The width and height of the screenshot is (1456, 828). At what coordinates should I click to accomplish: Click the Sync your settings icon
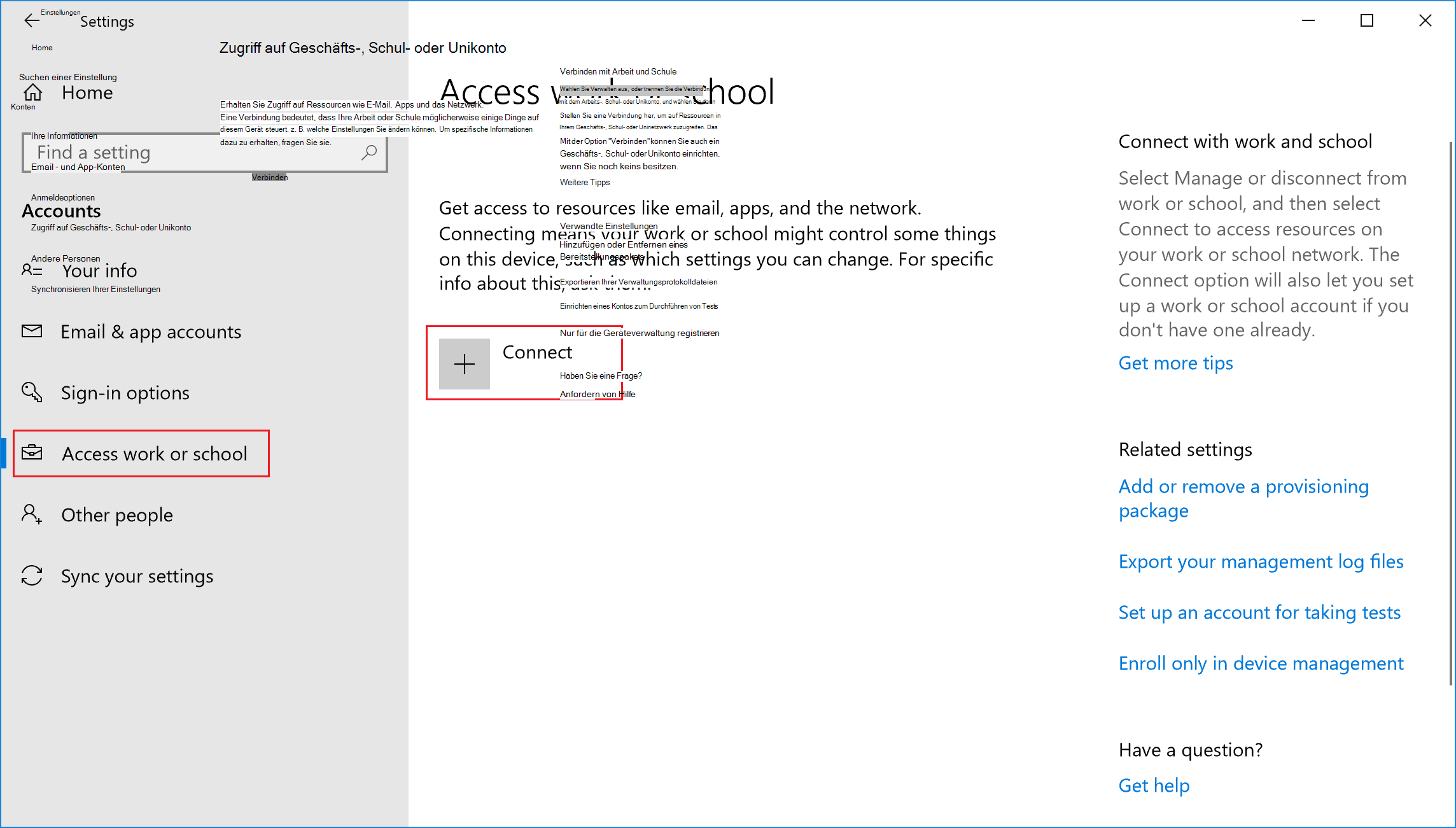pos(31,575)
